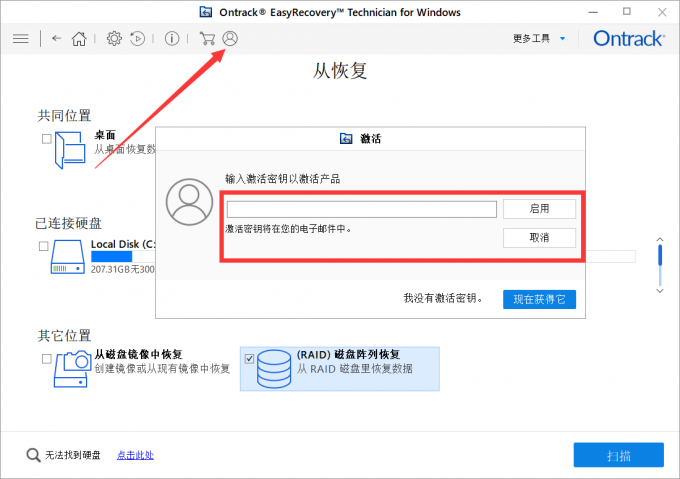The height and width of the screenshot is (479, 680).
Task: Click the text 我没有激活密钥。
Action: click(x=443, y=298)
